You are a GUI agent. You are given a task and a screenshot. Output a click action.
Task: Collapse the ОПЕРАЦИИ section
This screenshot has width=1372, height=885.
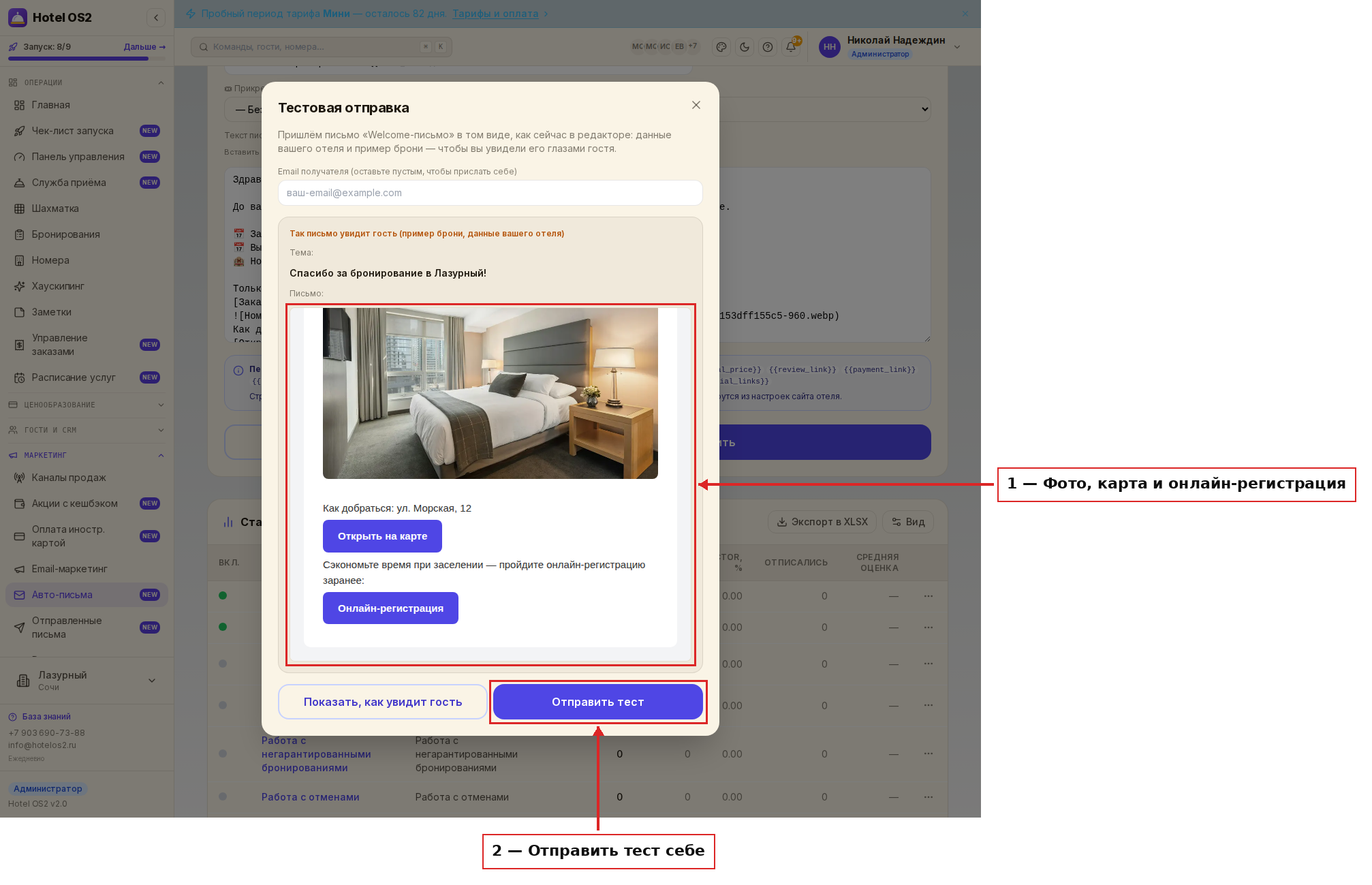87,82
